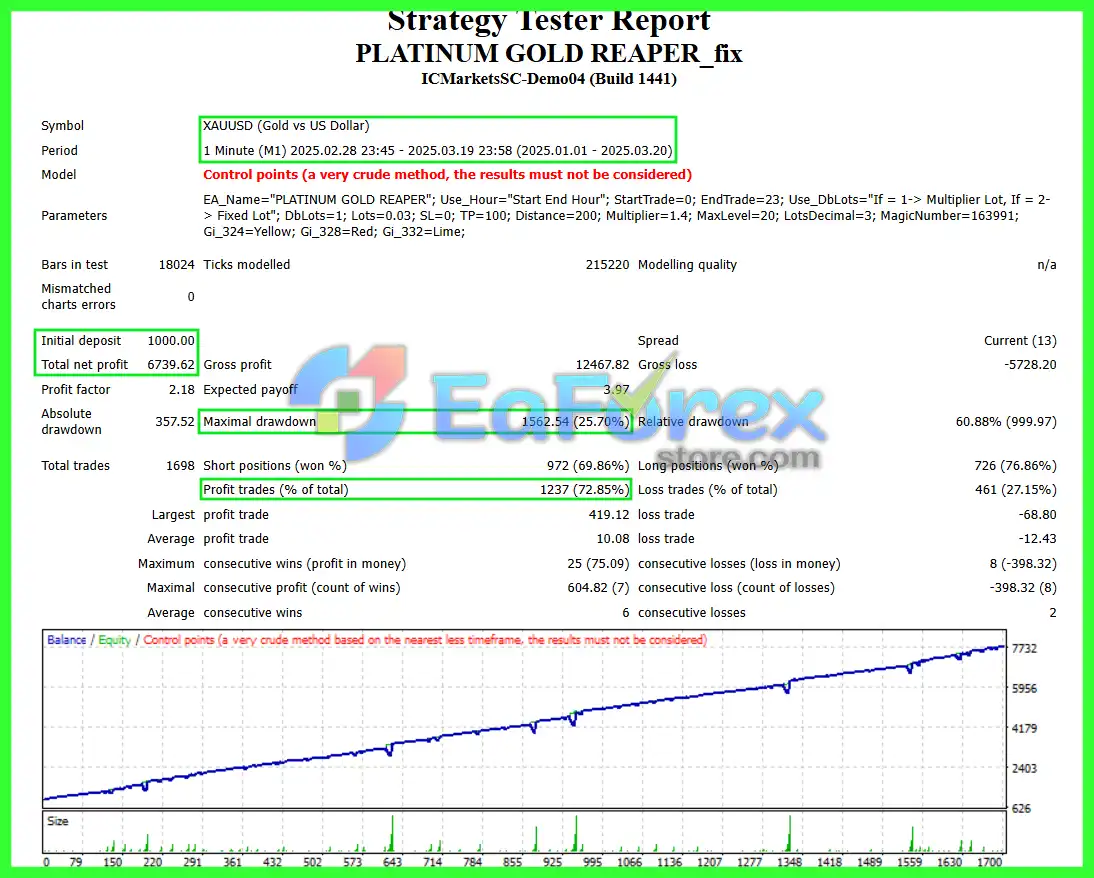Select the consecutive wins value "25 (75.09)"
The width and height of the screenshot is (1094, 878).
[x=598, y=563]
